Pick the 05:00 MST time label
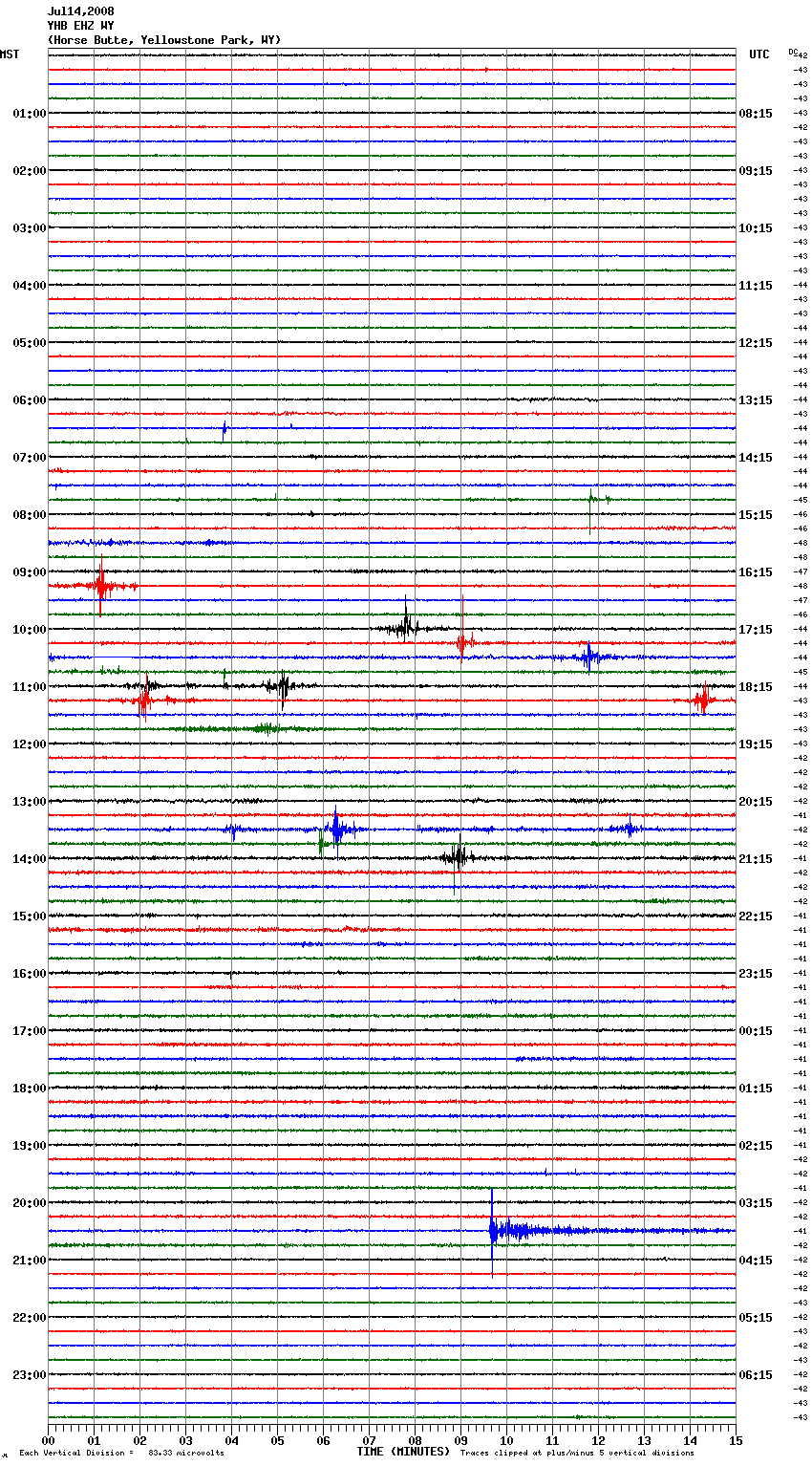The height and width of the screenshot is (1466, 812). 30,343
